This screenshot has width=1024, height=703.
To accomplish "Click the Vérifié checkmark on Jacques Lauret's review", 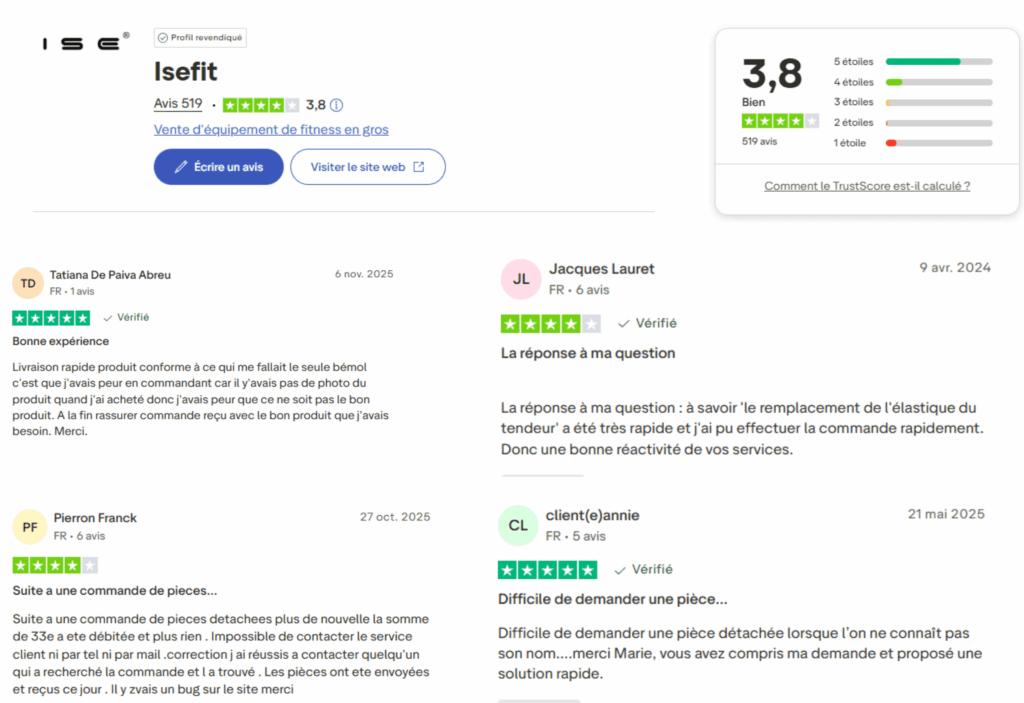I will click(624, 323).
